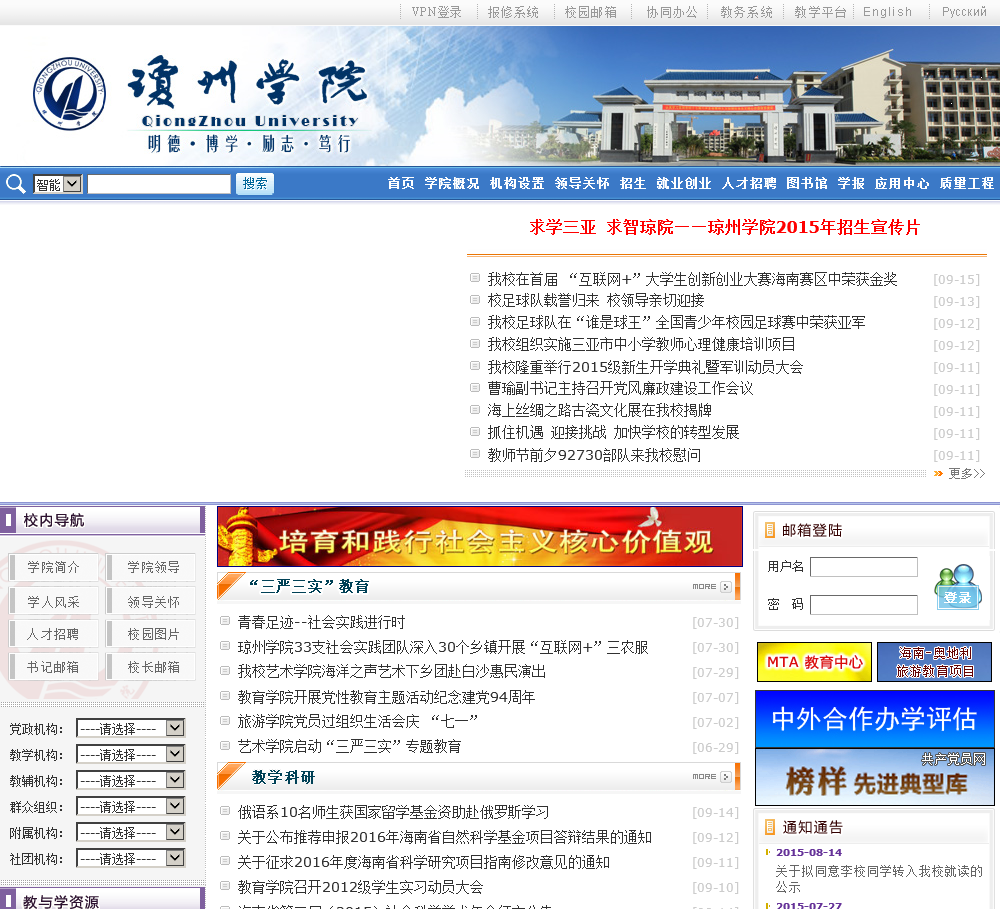Open the 社团机构 select dropdown
The image size is (1000, 909).
(131, 859)
